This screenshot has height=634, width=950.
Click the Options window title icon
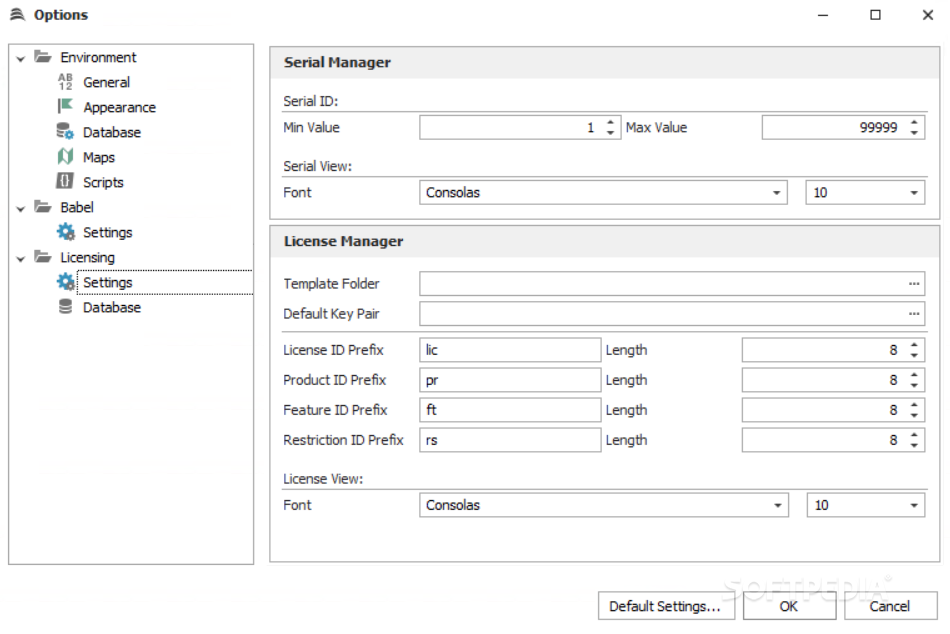point(18,15)
